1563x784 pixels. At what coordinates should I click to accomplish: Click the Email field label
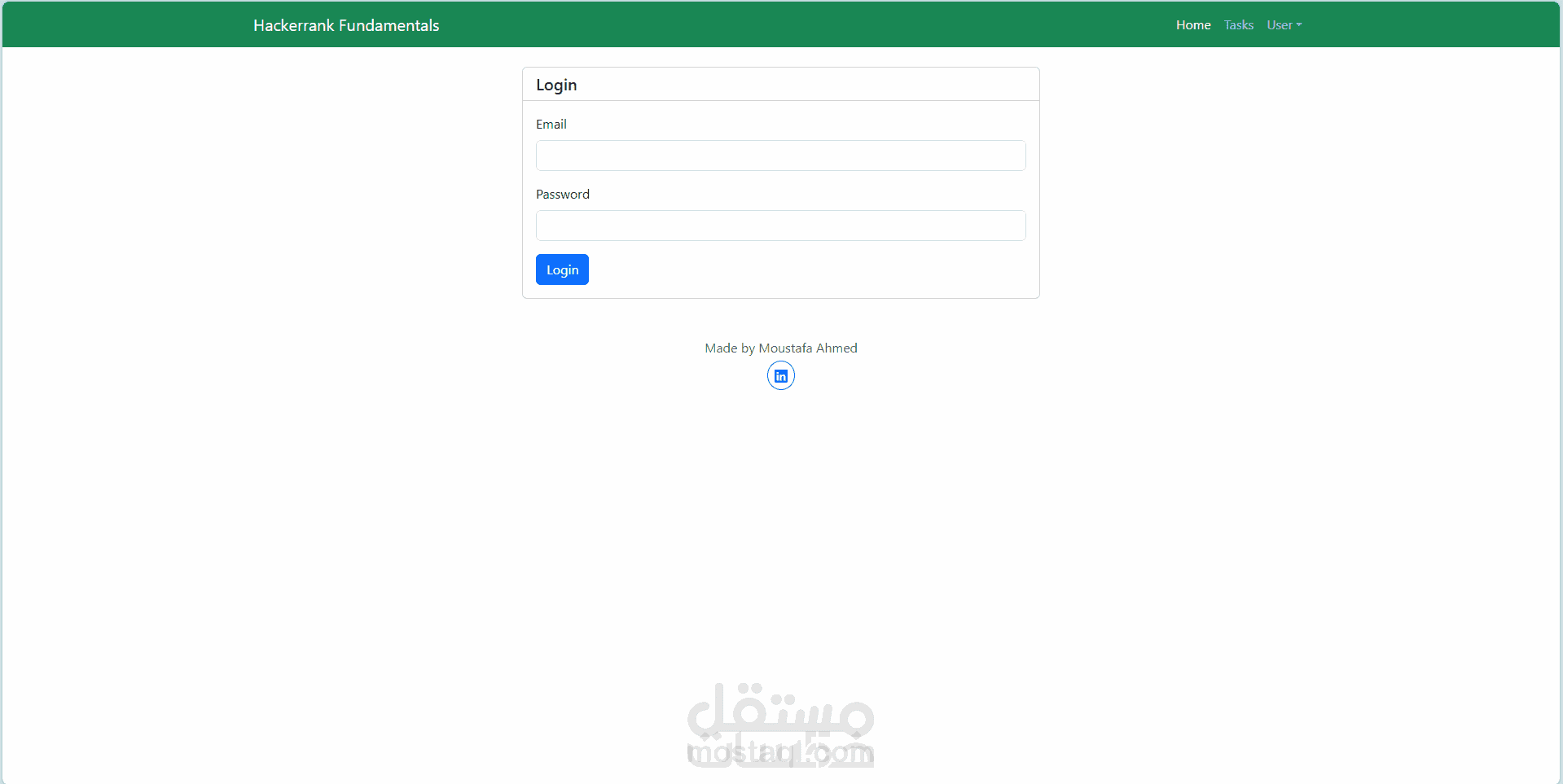click(x=551, y=124)
